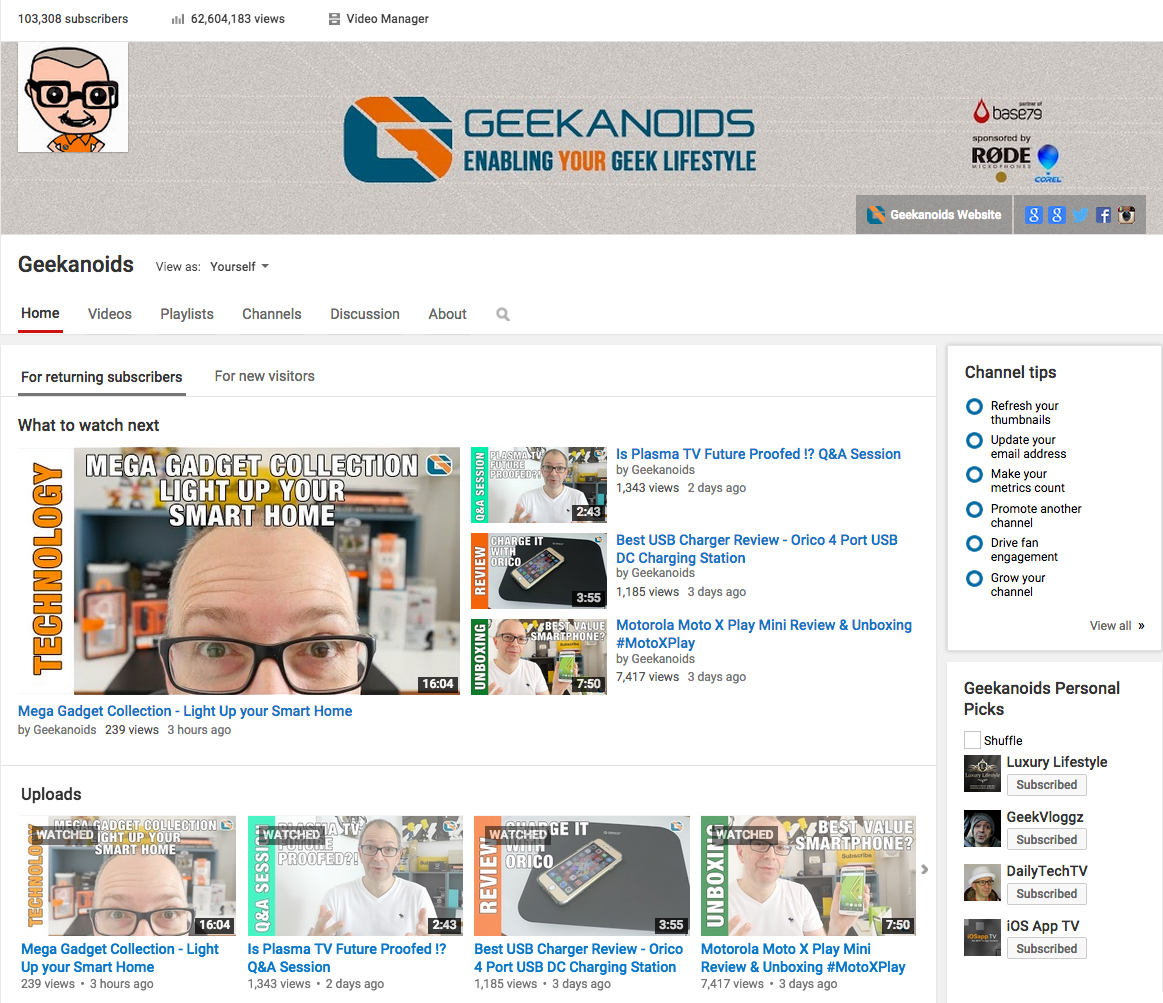Open Mega Gadget Collection title under featured video
Screen dimensions: 1163x1003
click(185, 711)
